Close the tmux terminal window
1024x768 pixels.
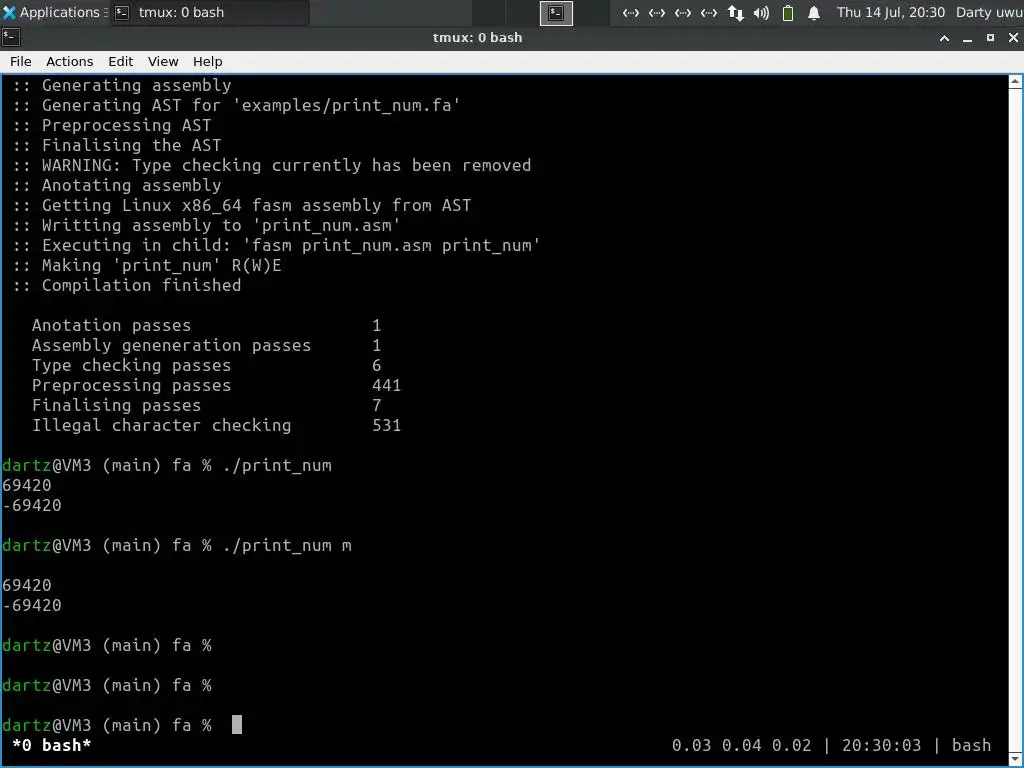[1013, 39]
